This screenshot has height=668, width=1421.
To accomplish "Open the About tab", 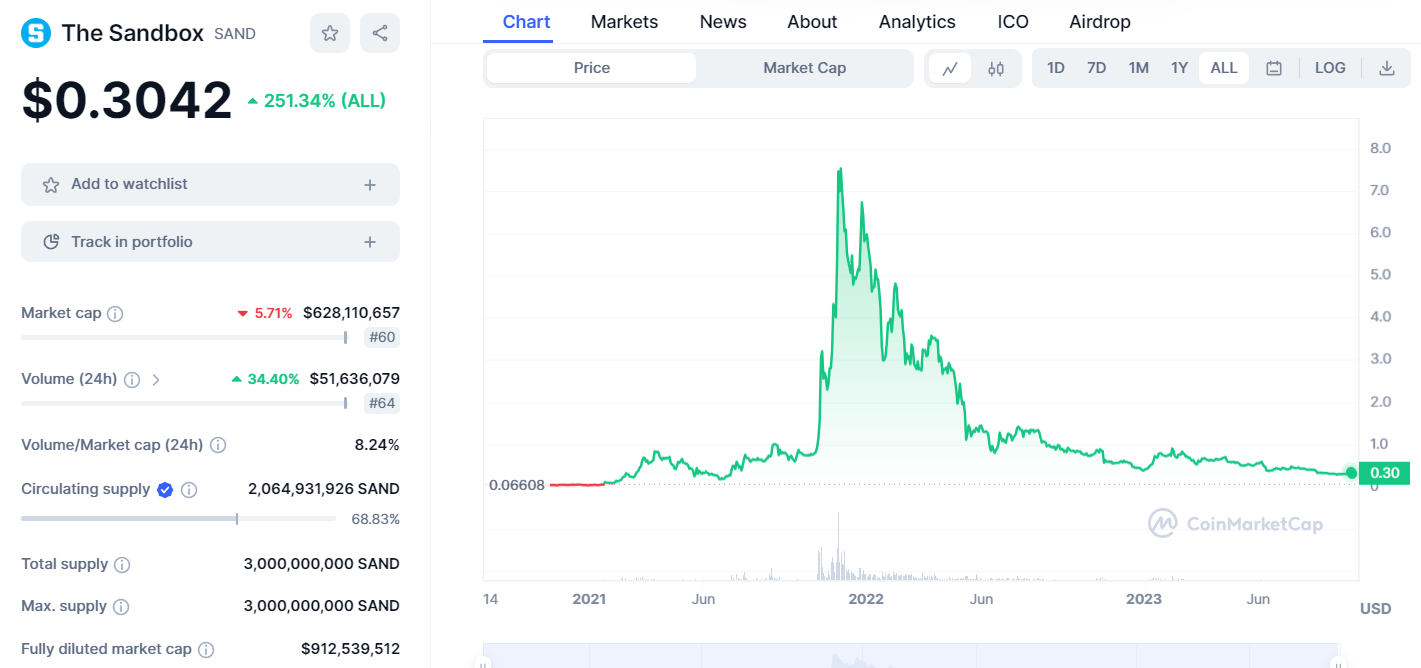I will [812, 22].
